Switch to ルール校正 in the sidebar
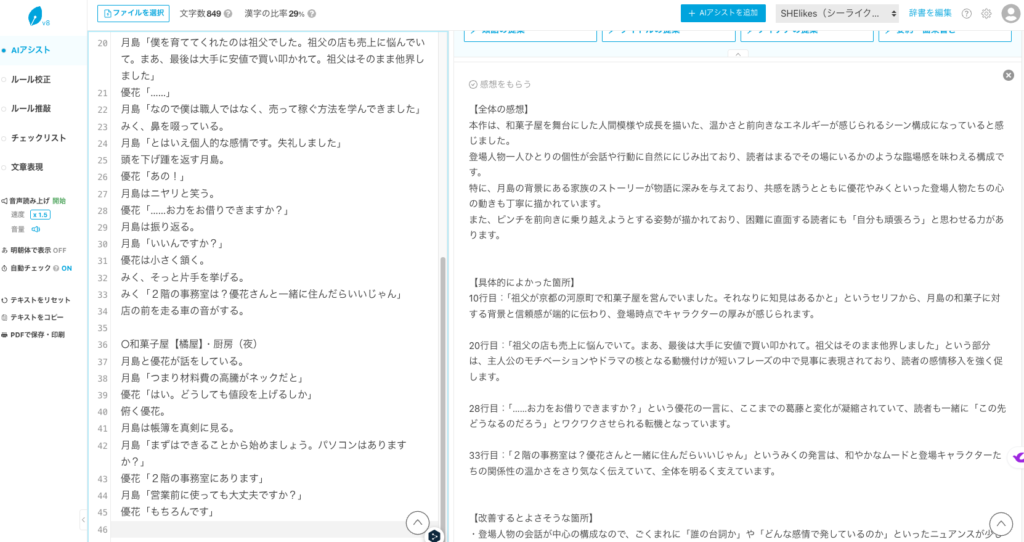The width and height of the screenshot is (1024, 542). point(30,79)
